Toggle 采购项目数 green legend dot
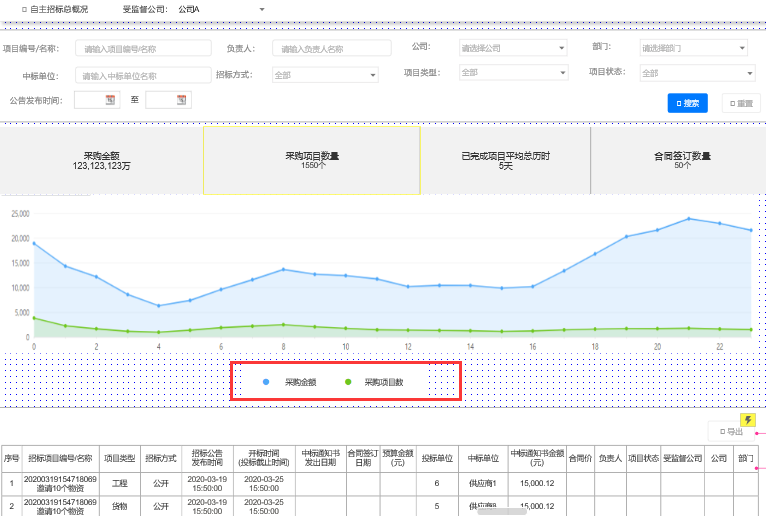766x516 pixels. 348,382
